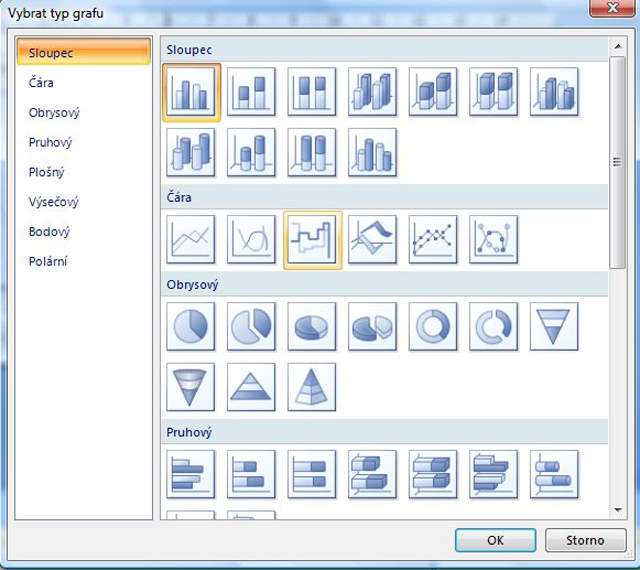Select the stacked cylinder chart icon
The height and width of the screenshot is (570, 640).
click(x=251, y=152)
